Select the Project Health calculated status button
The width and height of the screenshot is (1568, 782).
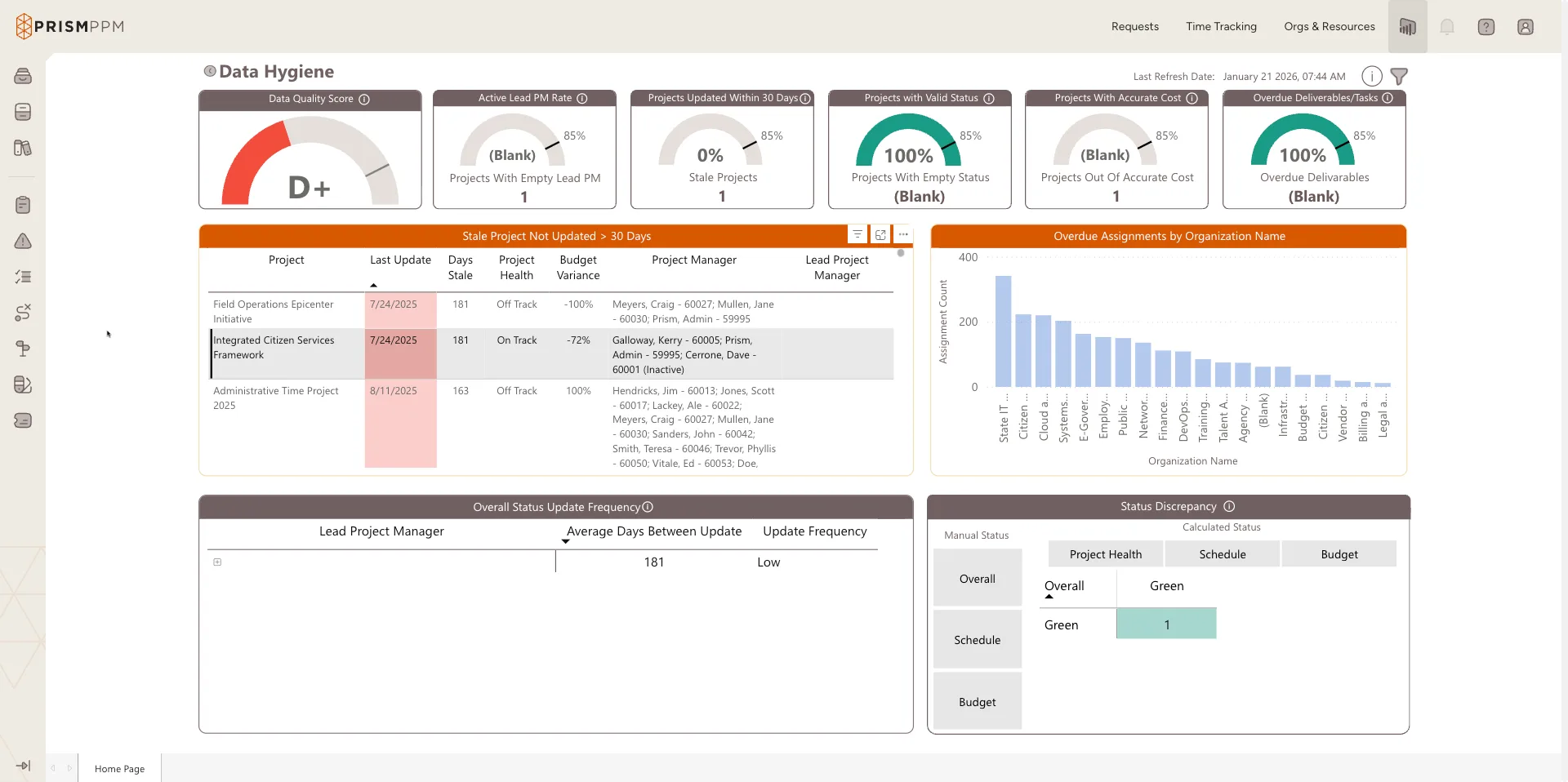1106,554
